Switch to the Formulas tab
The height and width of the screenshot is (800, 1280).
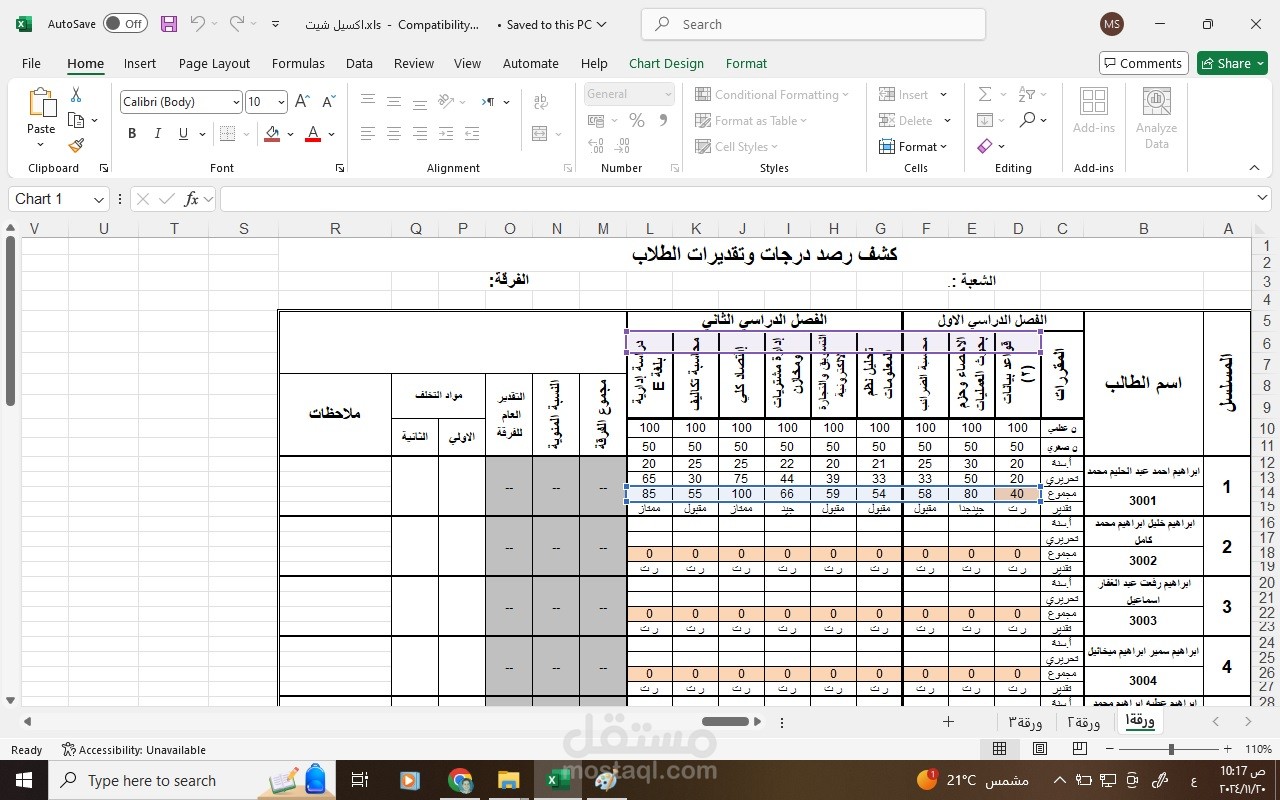click(x=298, y=63)
